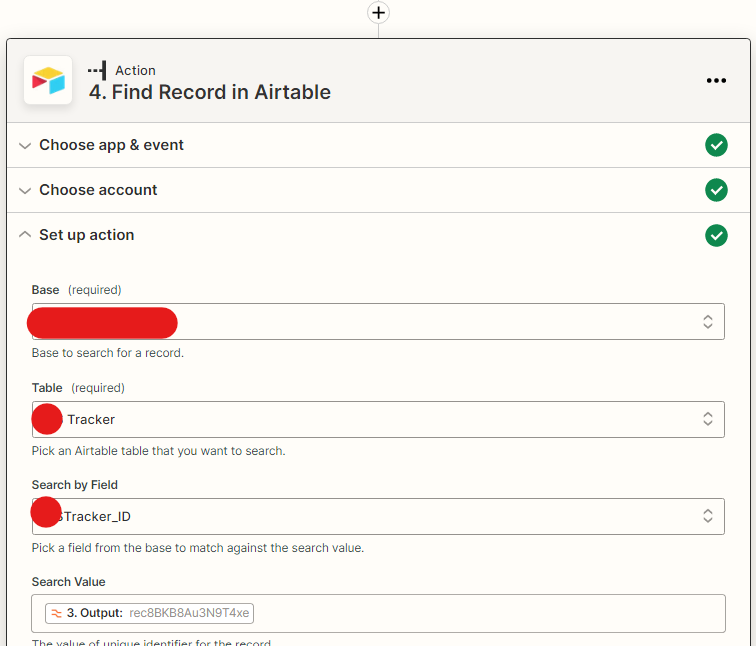Collapse the Set up action section
The width and height of the screenshot is (756, 646).
tap(378, 235)
